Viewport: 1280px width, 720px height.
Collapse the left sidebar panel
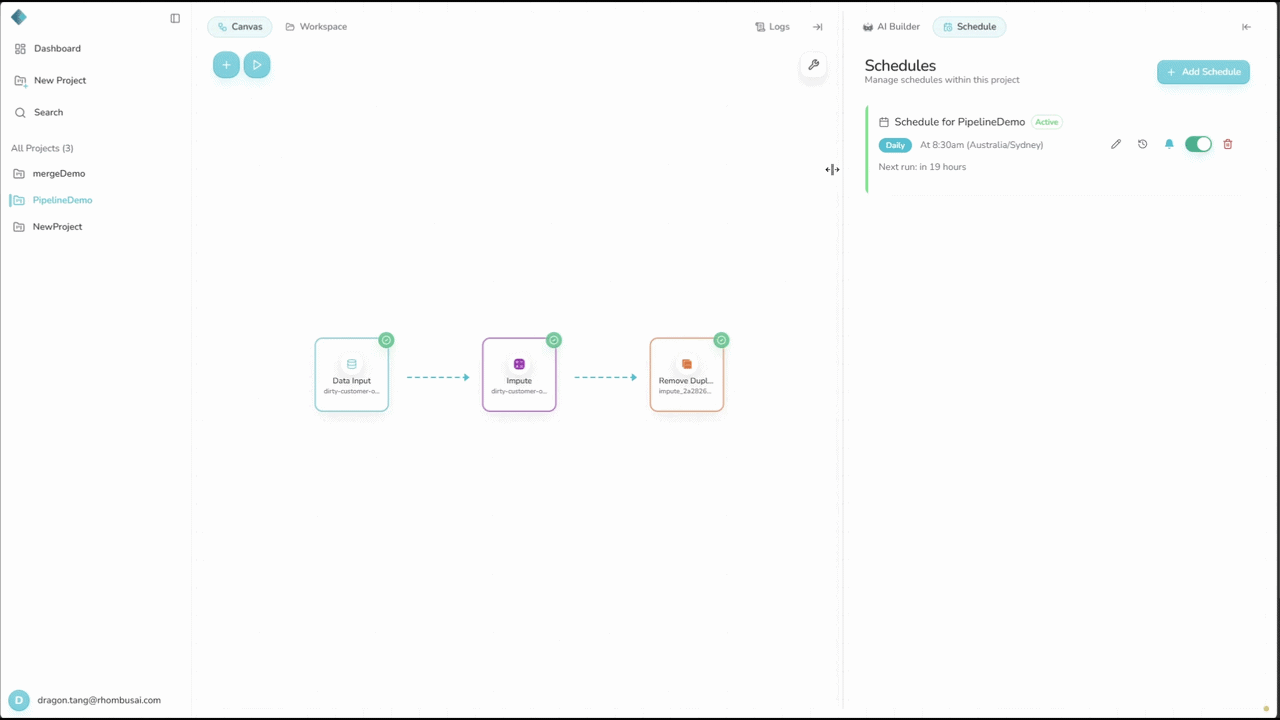175,18
